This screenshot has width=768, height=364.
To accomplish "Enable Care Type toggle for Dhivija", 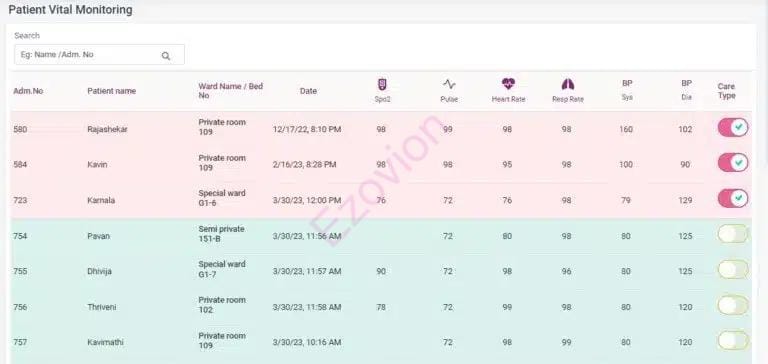I will [x=733, y=269].
